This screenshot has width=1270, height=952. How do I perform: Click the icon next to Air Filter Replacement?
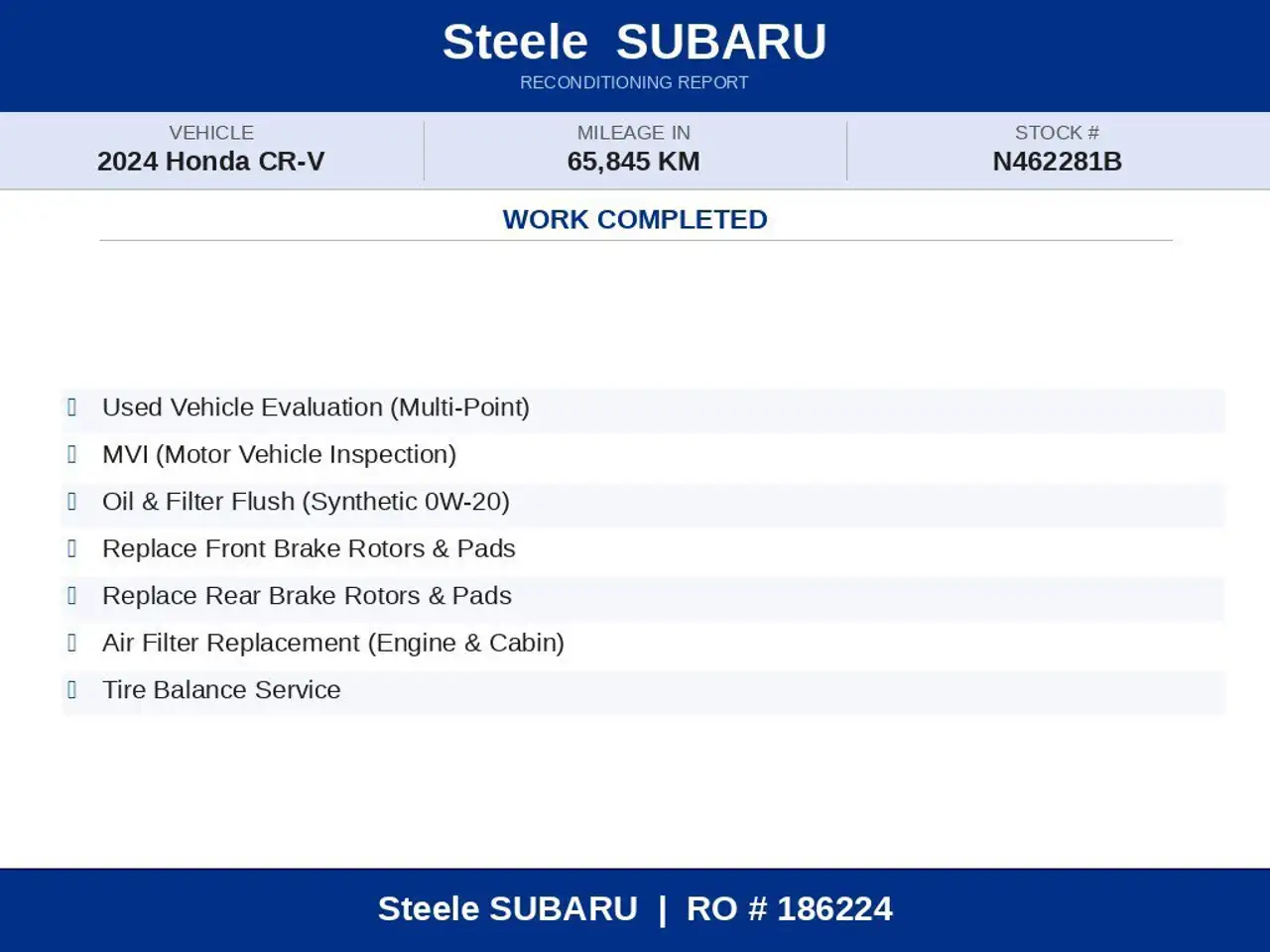coord(71,643)
